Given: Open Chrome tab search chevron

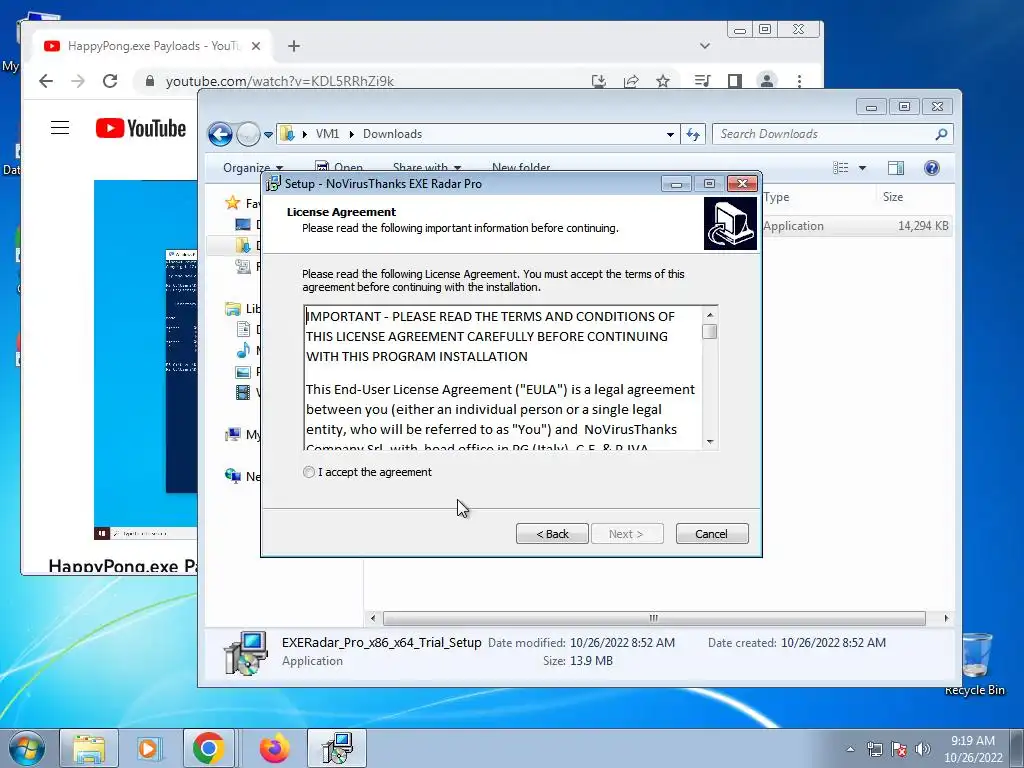Looking at the screenshot, I should pos(705,46).
